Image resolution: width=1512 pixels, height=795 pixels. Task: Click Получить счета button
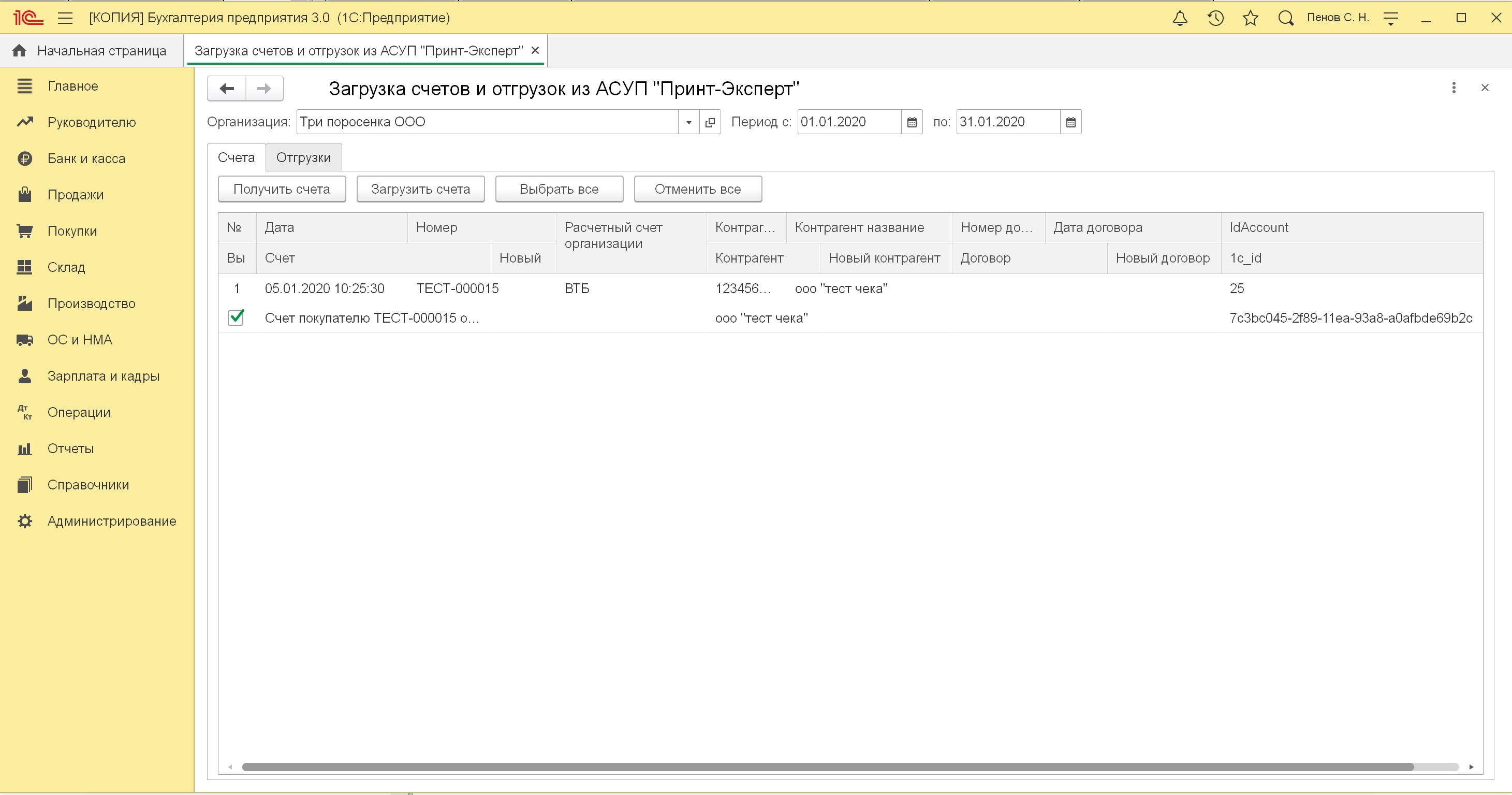tap(282, 189)
